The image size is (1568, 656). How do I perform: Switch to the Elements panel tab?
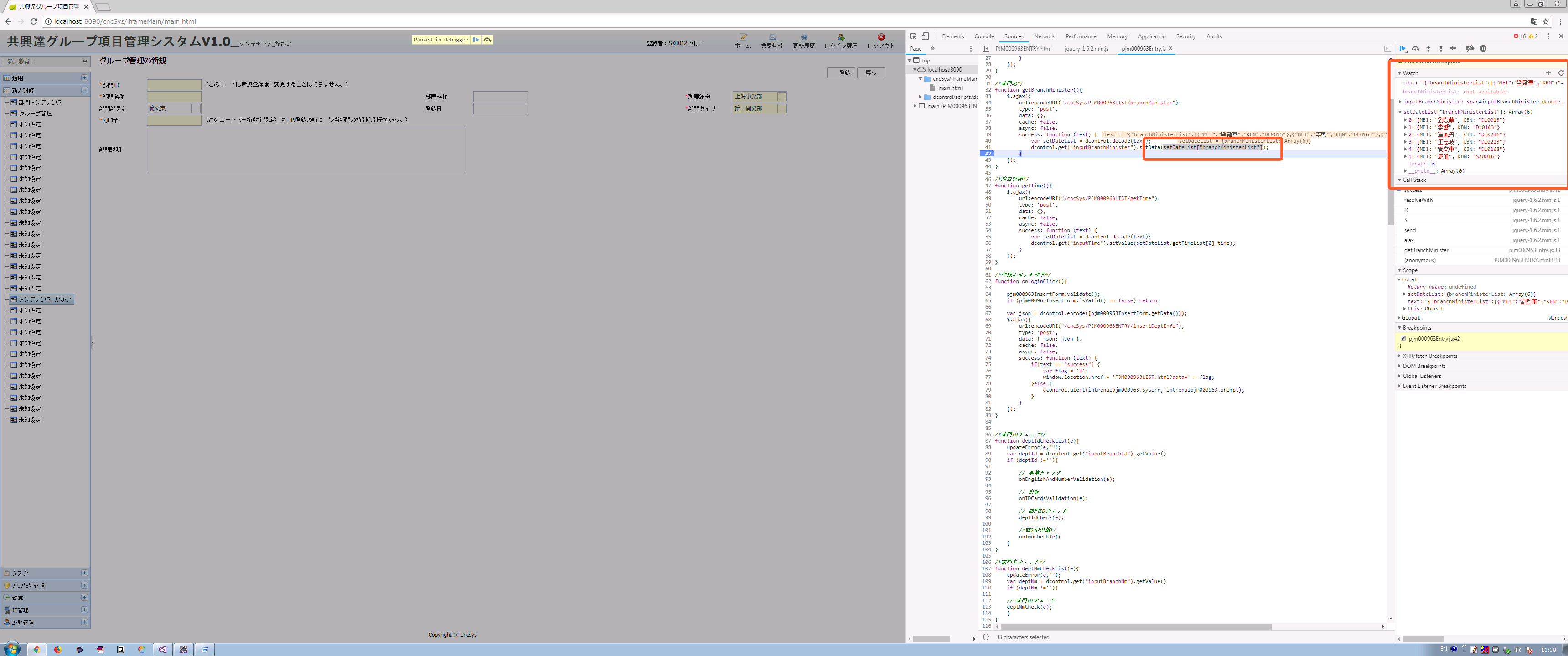952,36
